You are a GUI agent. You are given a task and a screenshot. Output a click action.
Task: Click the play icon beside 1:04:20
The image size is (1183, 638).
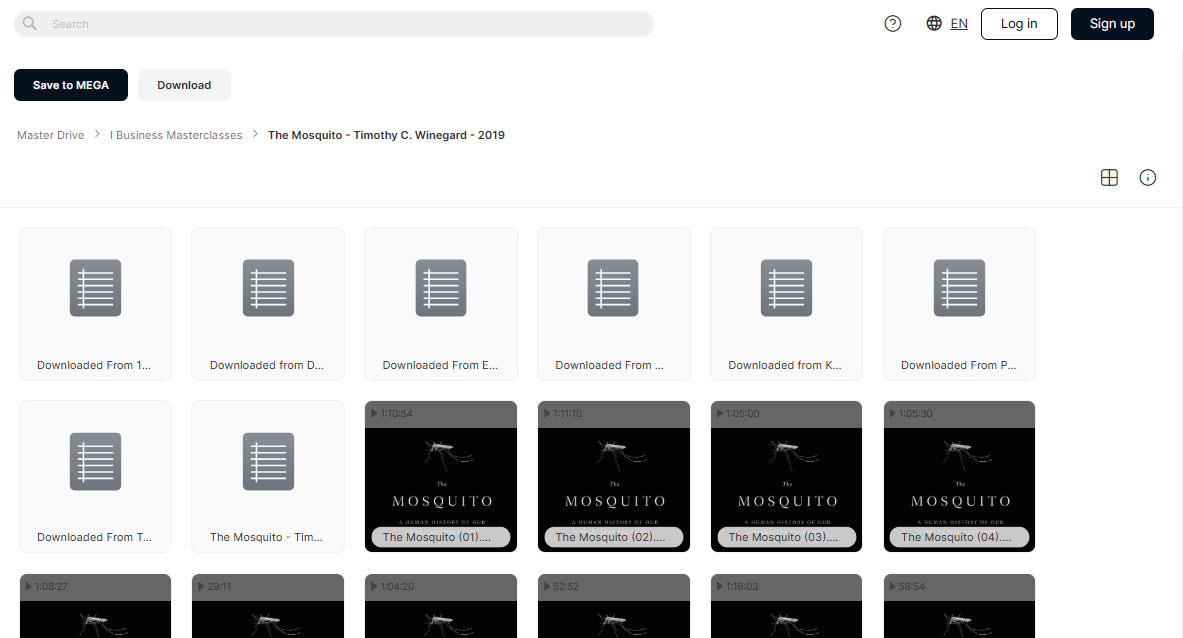click(374, 586)
